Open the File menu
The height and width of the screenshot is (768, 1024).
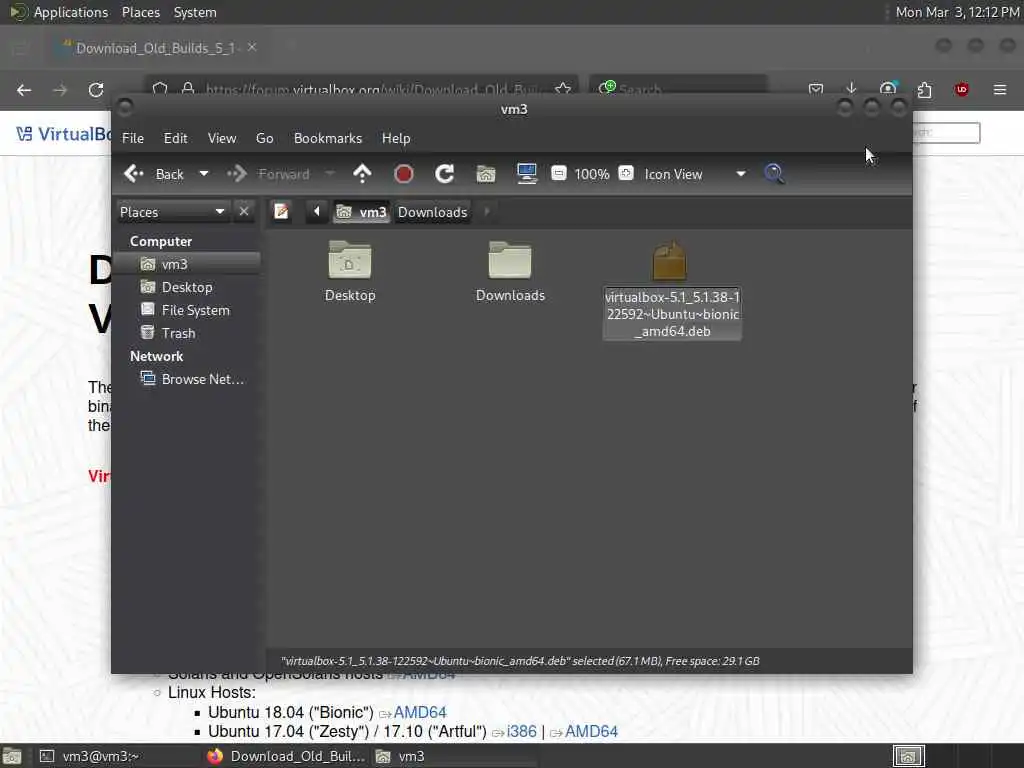(x=133, y=138)
